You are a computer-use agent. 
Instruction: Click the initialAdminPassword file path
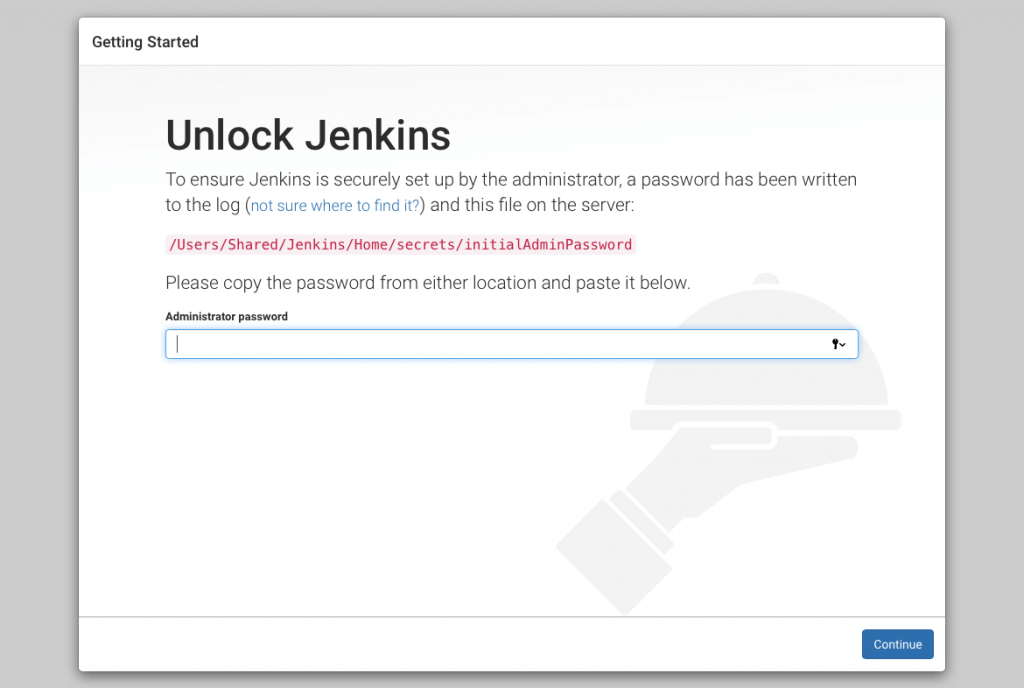[x=400, y=244]
